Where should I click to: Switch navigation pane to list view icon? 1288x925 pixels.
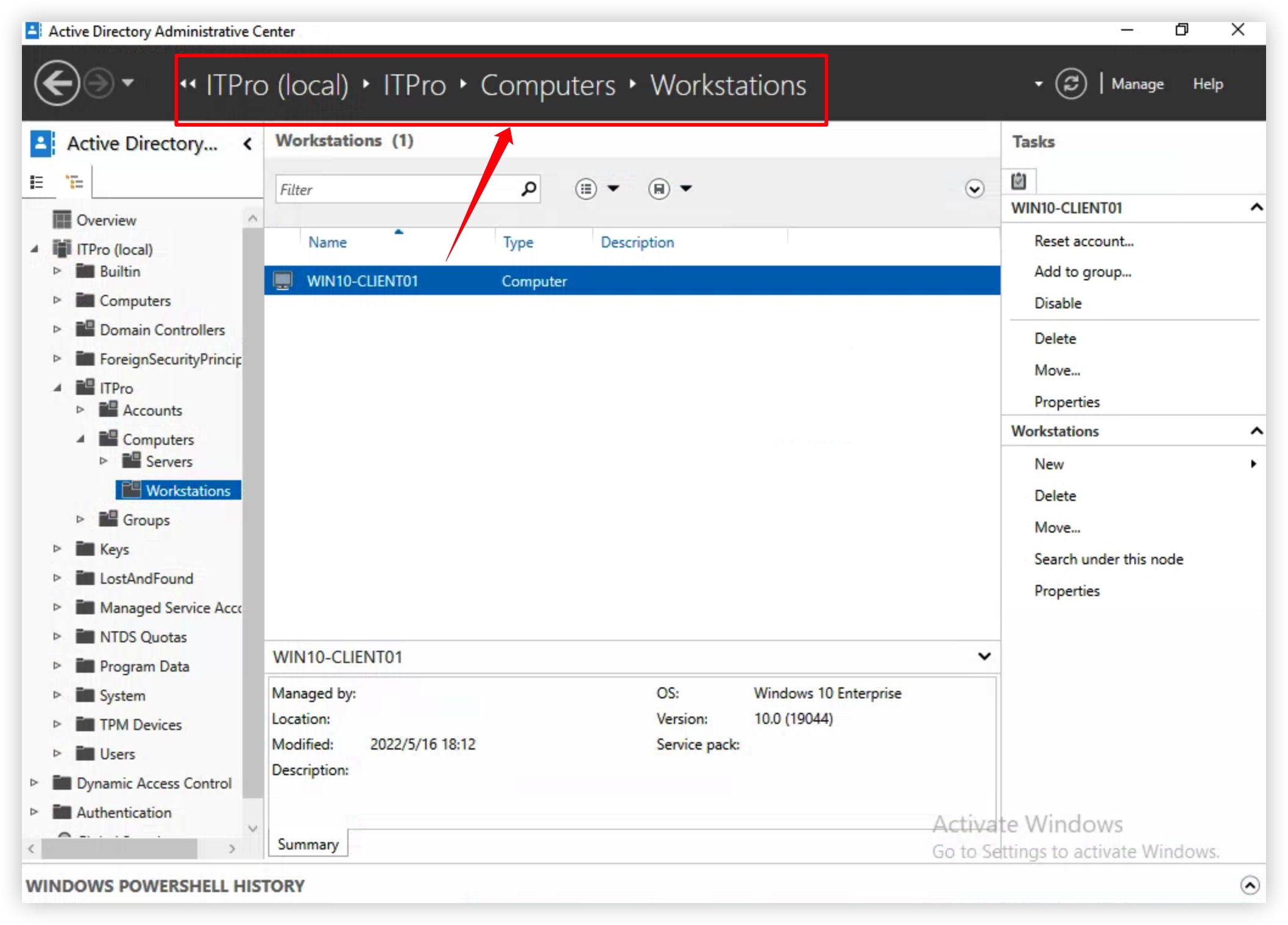pos(37,182)
